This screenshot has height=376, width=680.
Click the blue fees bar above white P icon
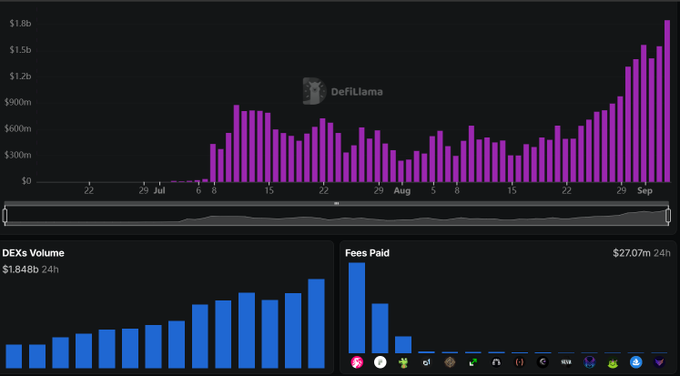coord(380,328)
